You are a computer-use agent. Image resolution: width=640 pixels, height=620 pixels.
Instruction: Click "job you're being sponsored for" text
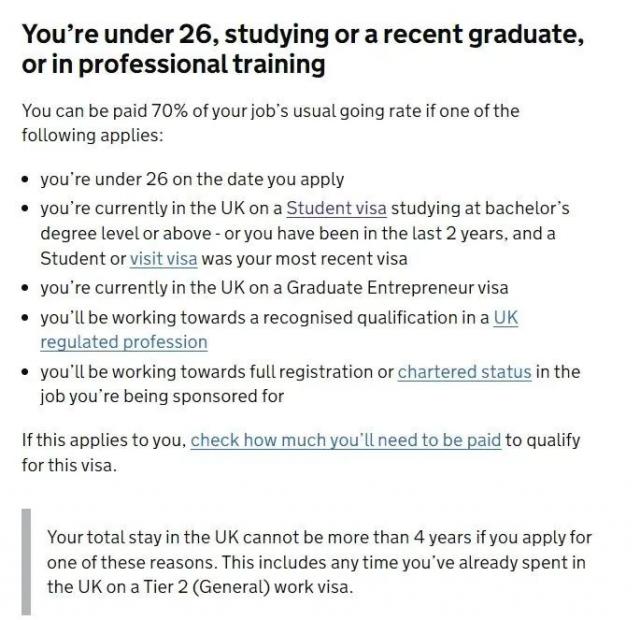pyautogui.click(x=162, y=396)
